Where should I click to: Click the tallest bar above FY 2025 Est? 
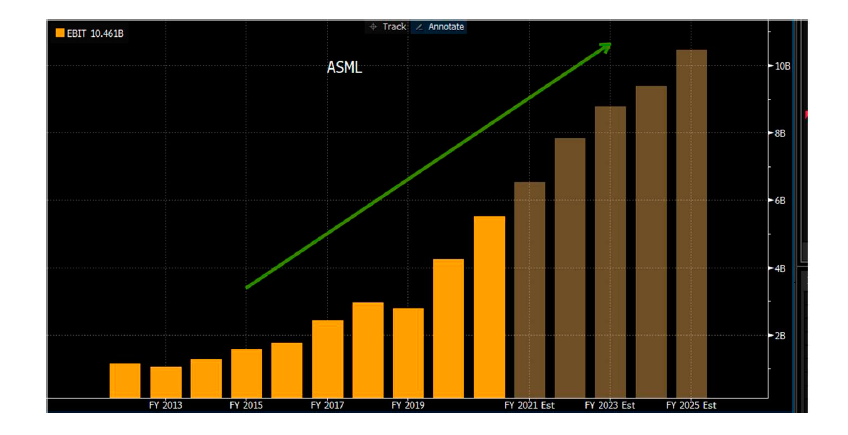tap(691, 223)
